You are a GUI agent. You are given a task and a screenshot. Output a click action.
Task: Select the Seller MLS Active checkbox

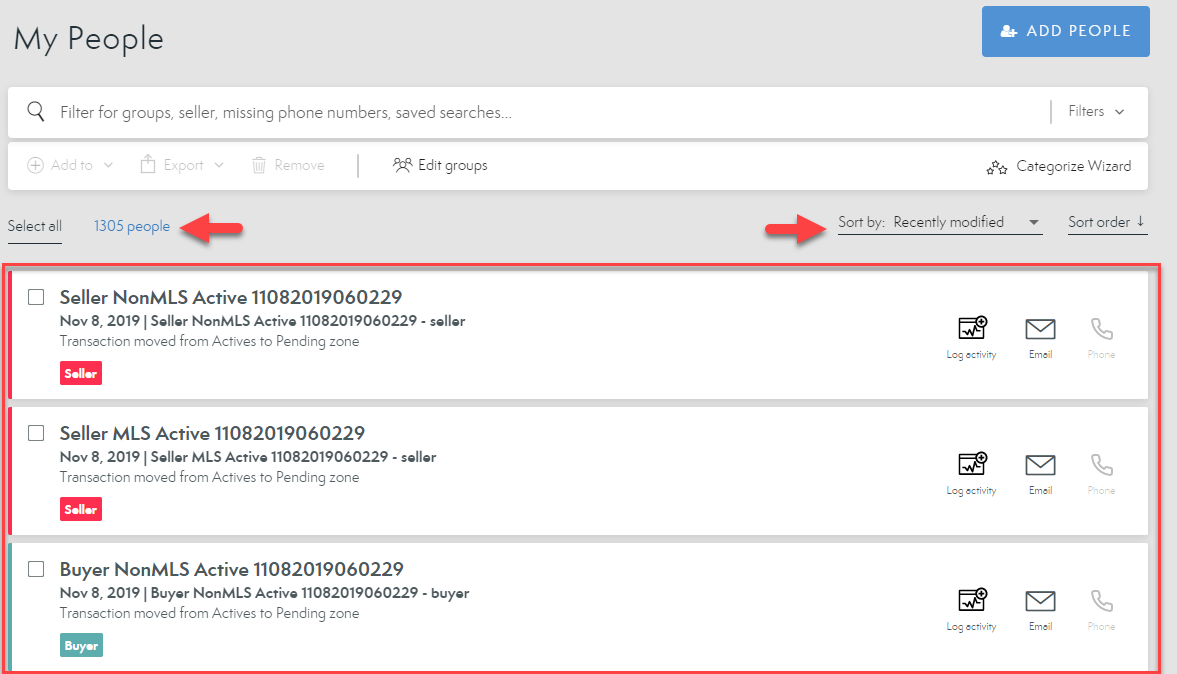(36, 433)
